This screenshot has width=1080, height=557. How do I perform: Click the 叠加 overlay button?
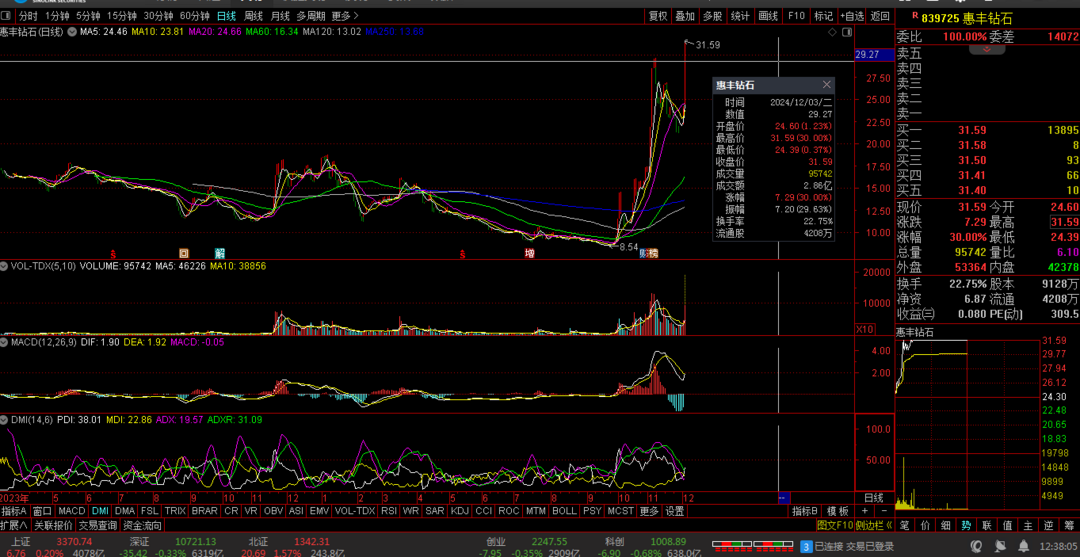click(685, 15)
